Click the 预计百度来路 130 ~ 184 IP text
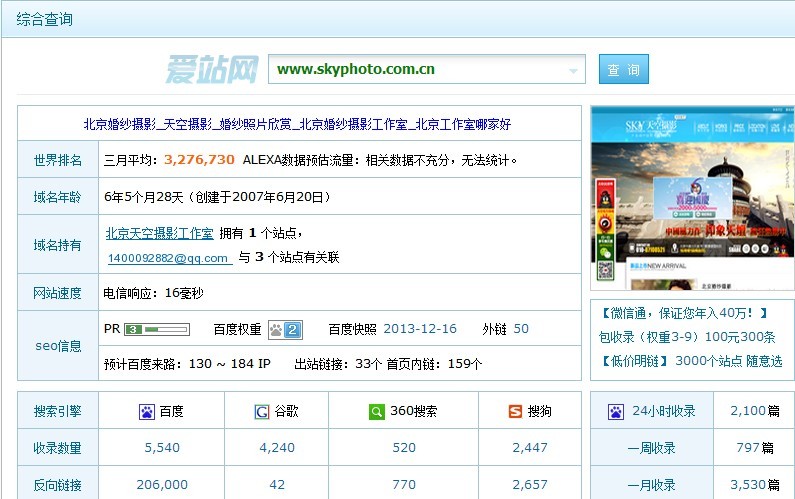 click(x=187, y=364)
